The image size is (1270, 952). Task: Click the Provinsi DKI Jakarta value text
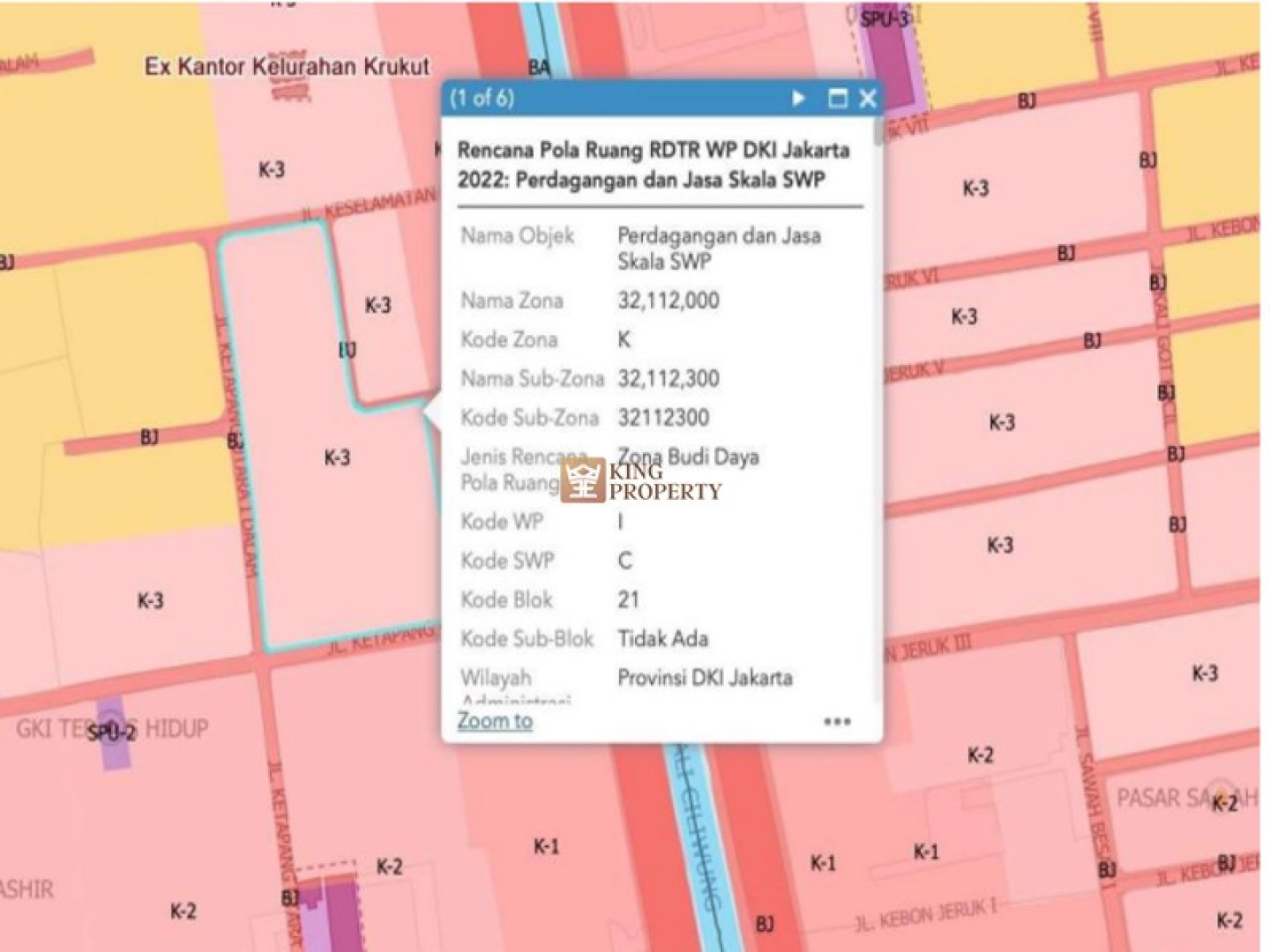pos(704,677)
